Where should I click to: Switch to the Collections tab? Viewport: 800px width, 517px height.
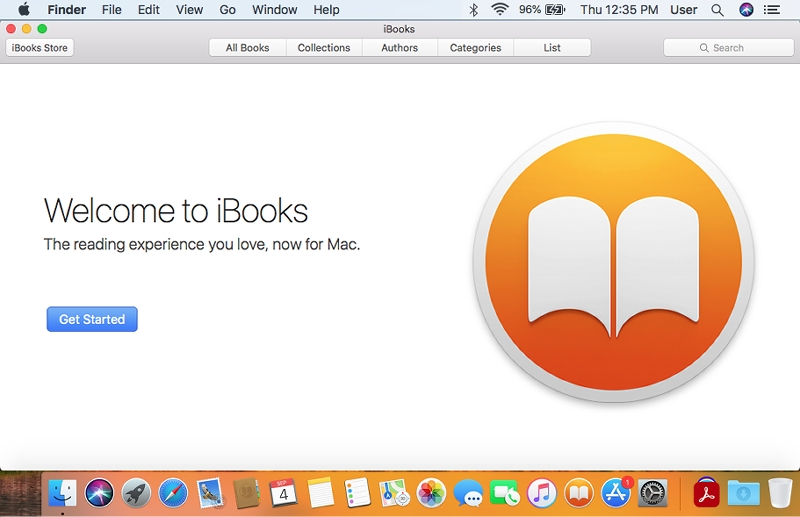pyautogui.click(x=324, y=47)
